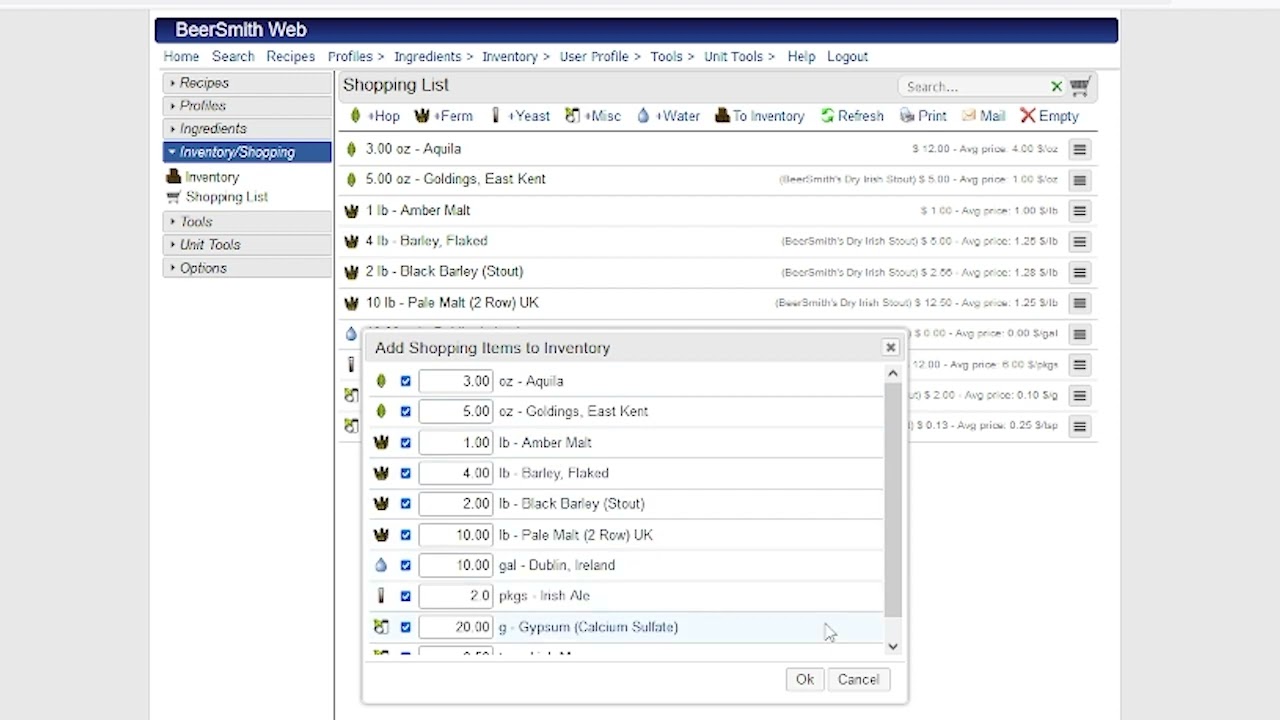Viewport: 1280px width, 720px height.
Task: Uncheck the Barley, Flaked checkbox
Action: coord(405,473)
